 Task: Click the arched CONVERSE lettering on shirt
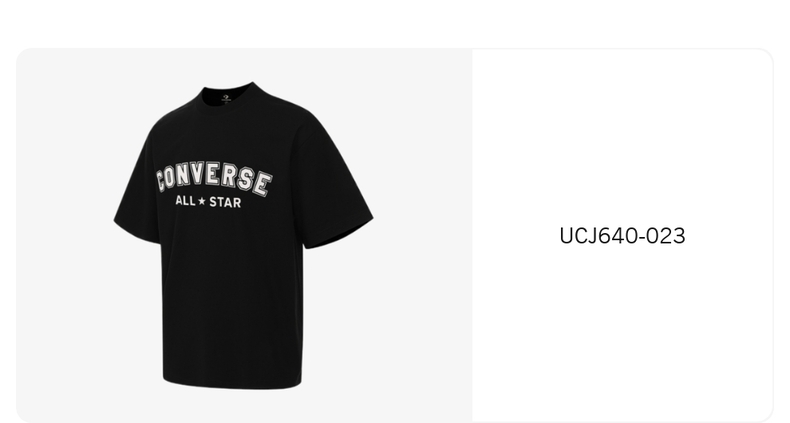click(x=214, y=179)
